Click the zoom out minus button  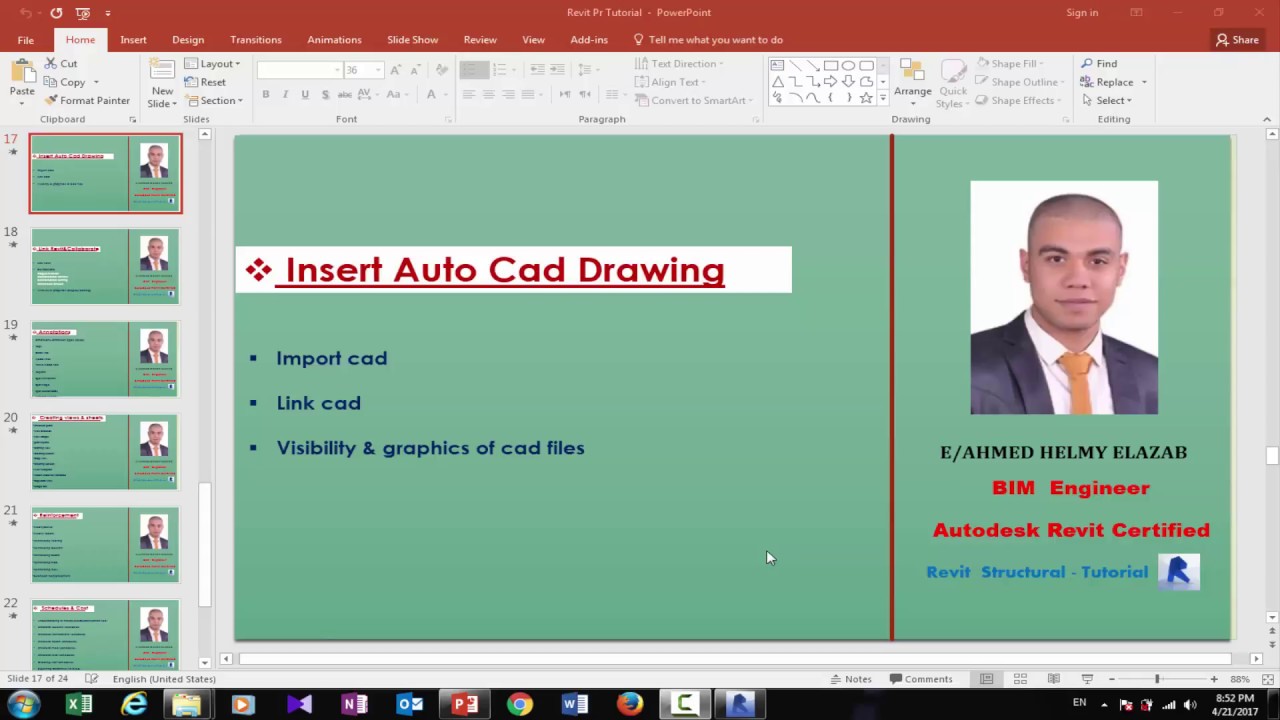[1111, 679]
